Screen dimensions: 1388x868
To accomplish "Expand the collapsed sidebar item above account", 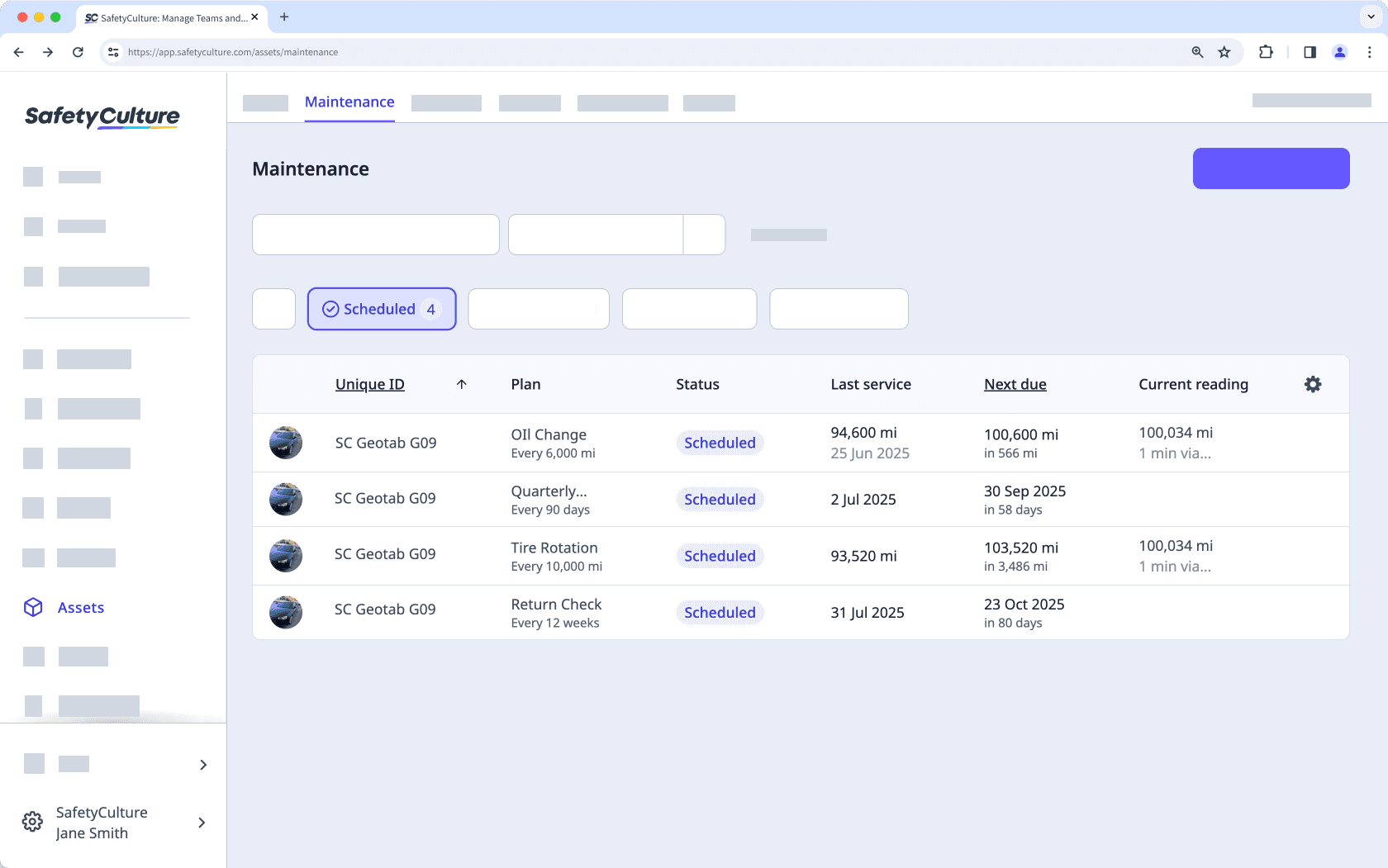I will tap(202, 765).
